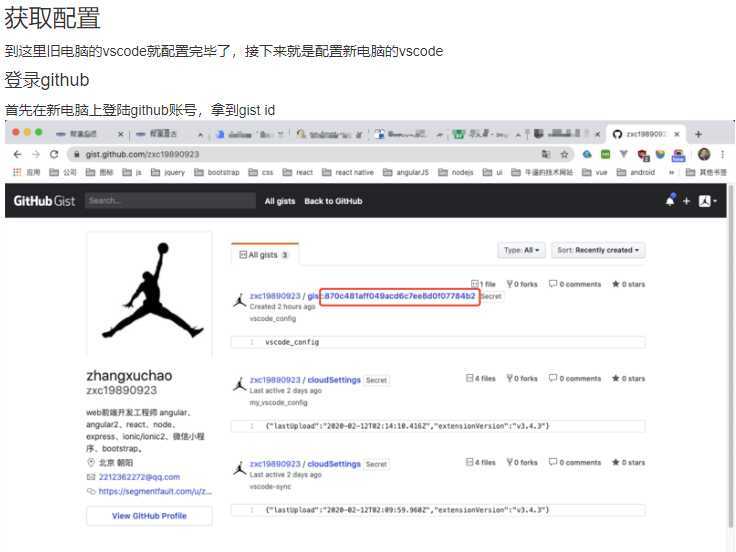Click the plus icon to create gist
The height and width of the screenshot is (552, 736).
click(686, 201)
